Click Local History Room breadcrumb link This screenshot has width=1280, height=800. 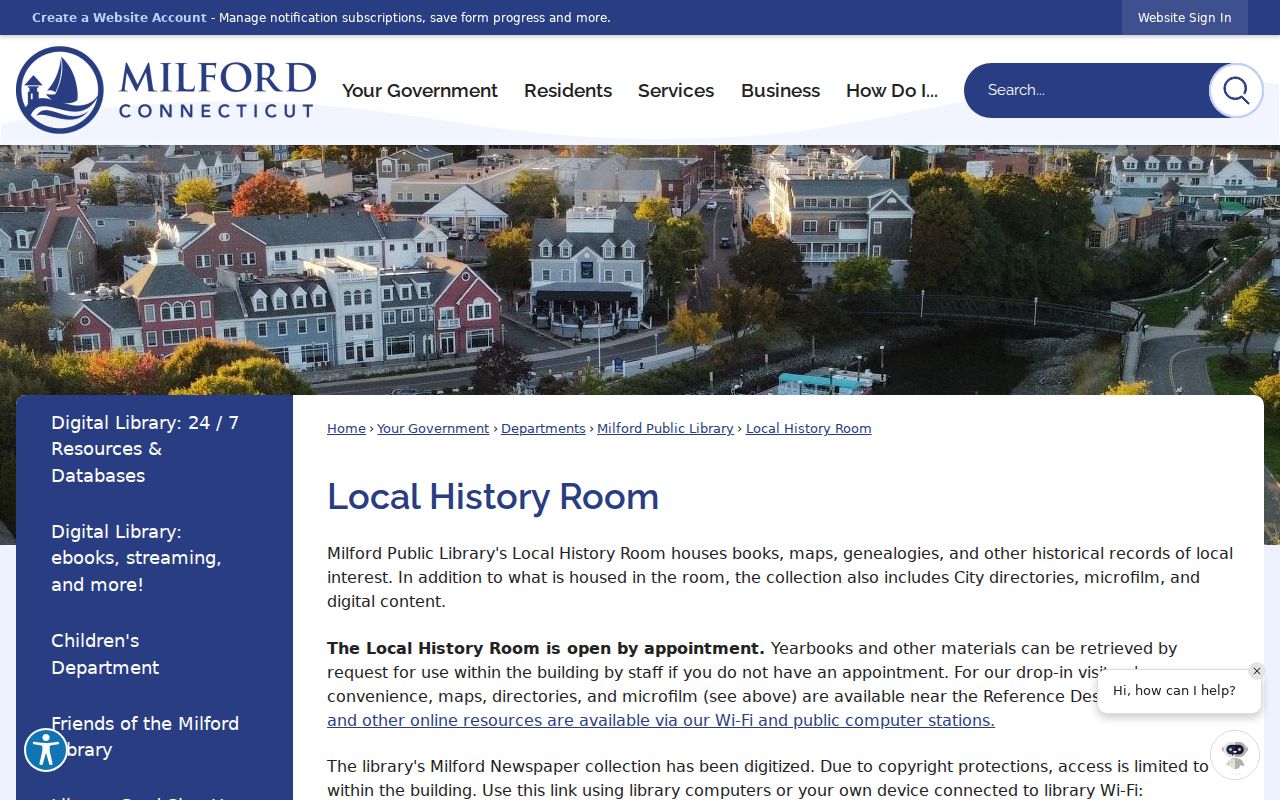click(808, 428)
